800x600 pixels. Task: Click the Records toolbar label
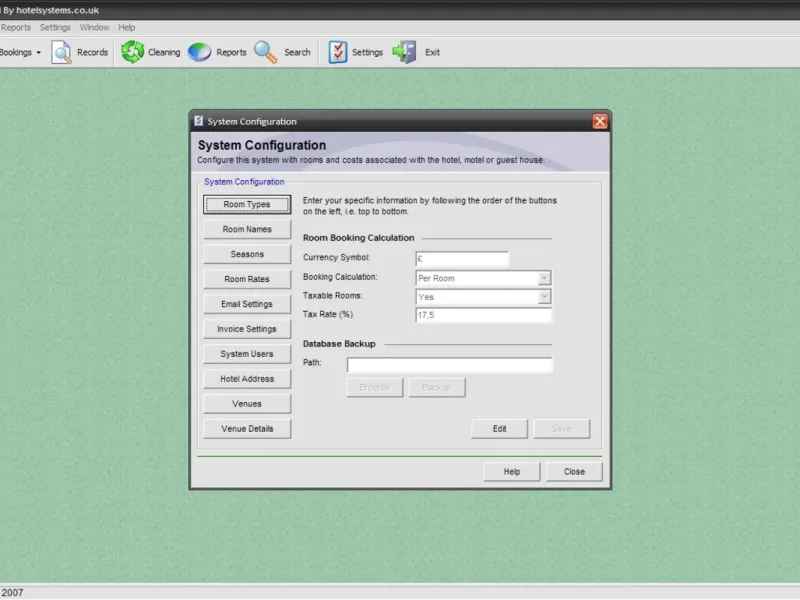(x=92, y=53)
